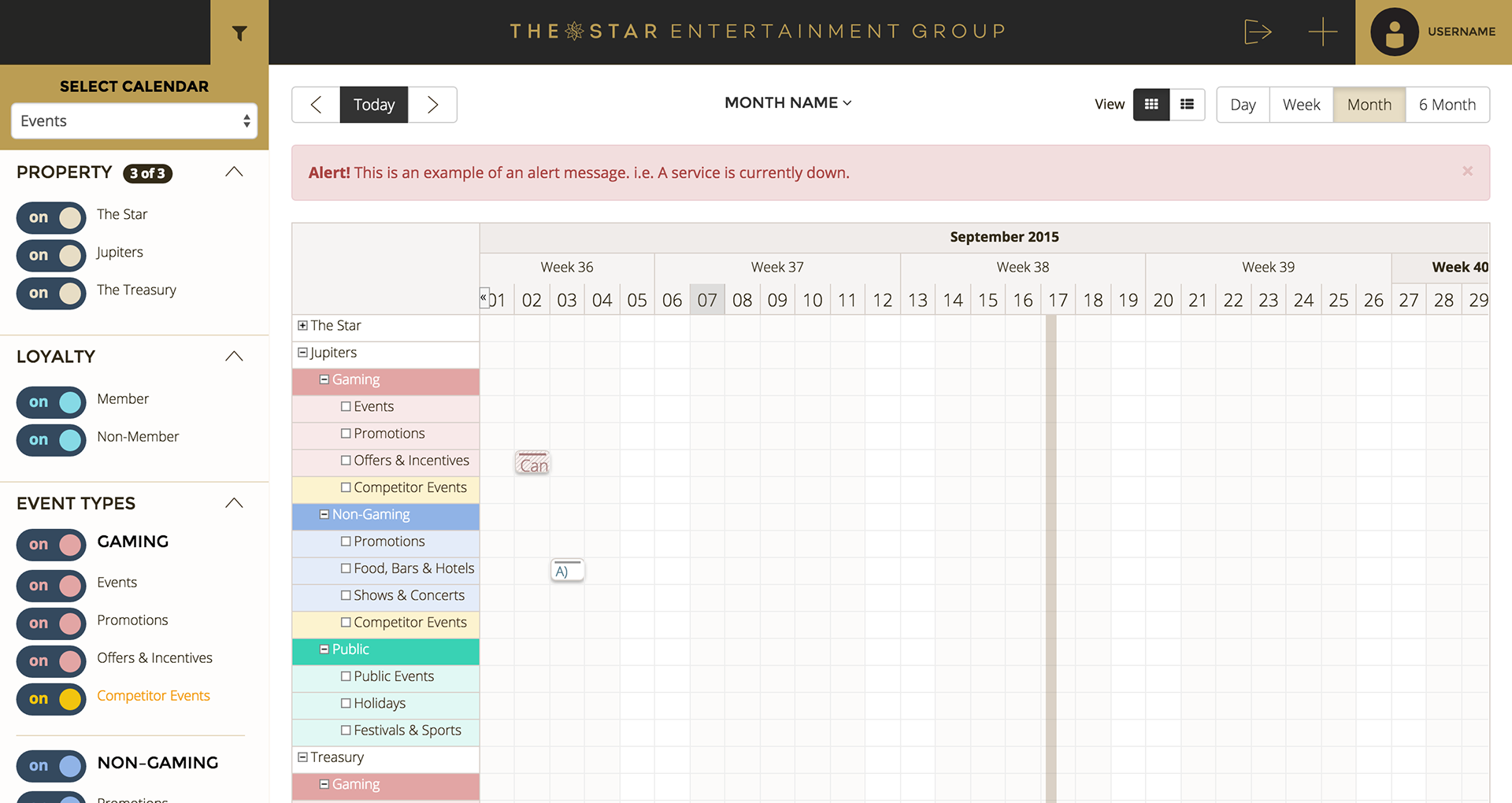1512x803 pixels.
Task: Click the '3 of 3' property badge
Action: [x=148, y=173]
